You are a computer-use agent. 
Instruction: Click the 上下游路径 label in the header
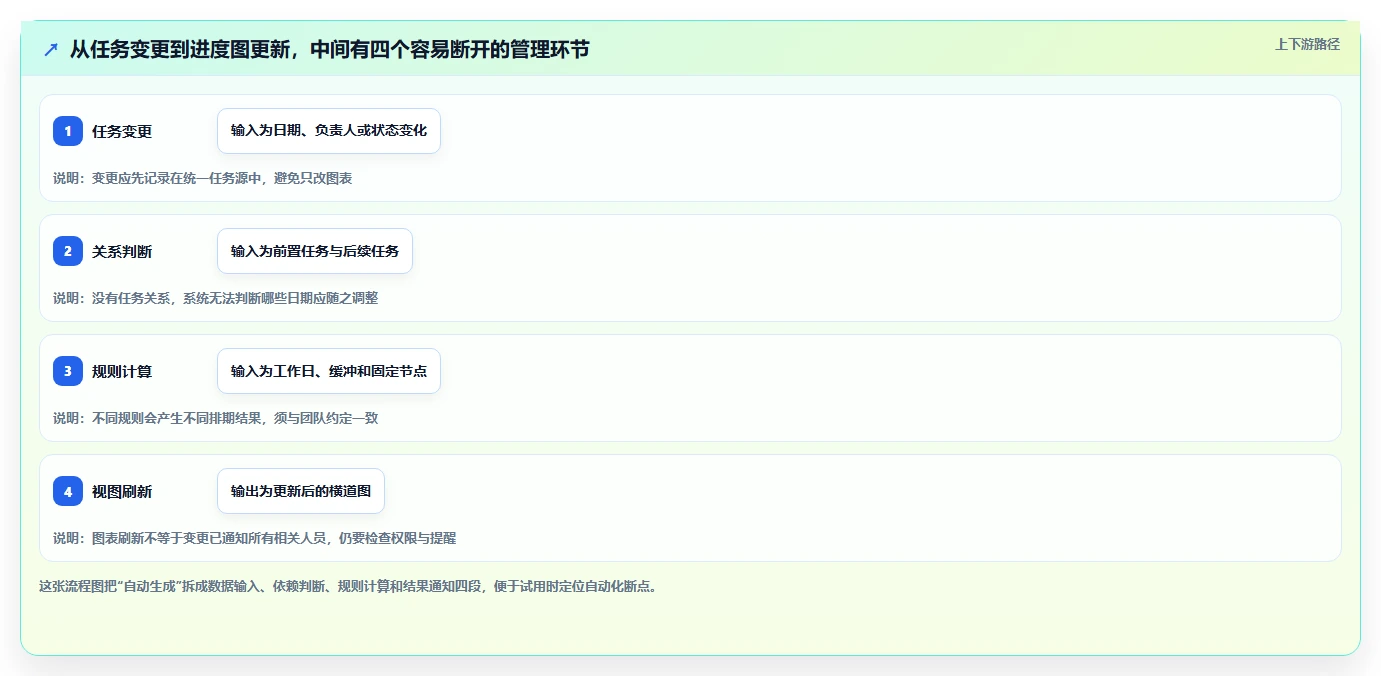coord(1307,44)
